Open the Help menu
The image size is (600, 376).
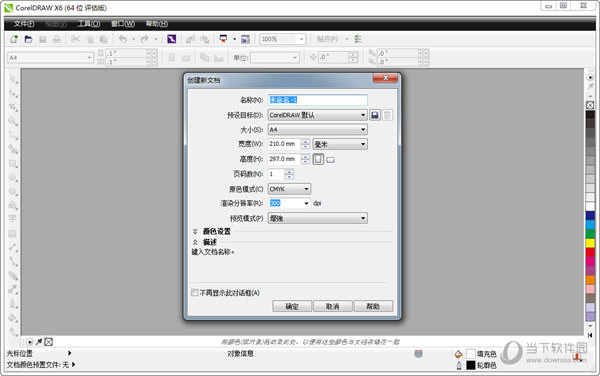point(157,24)
